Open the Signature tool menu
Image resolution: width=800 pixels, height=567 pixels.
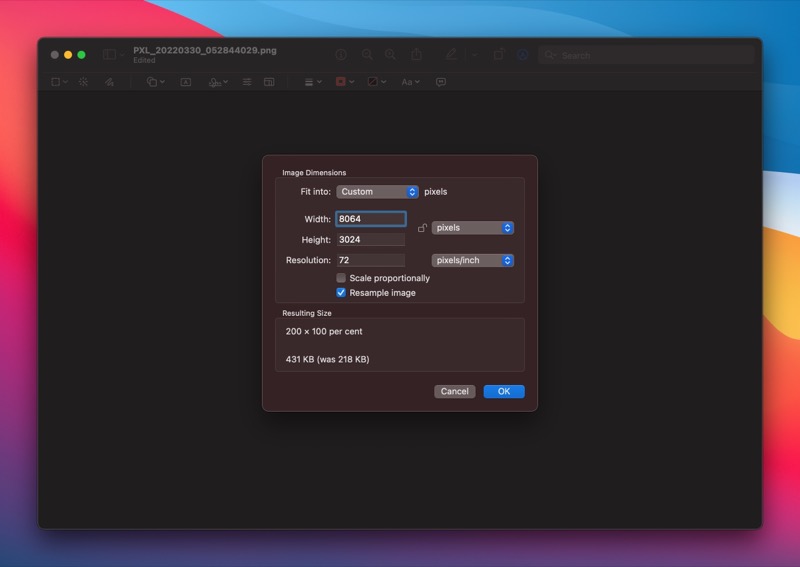pos(218,82)
